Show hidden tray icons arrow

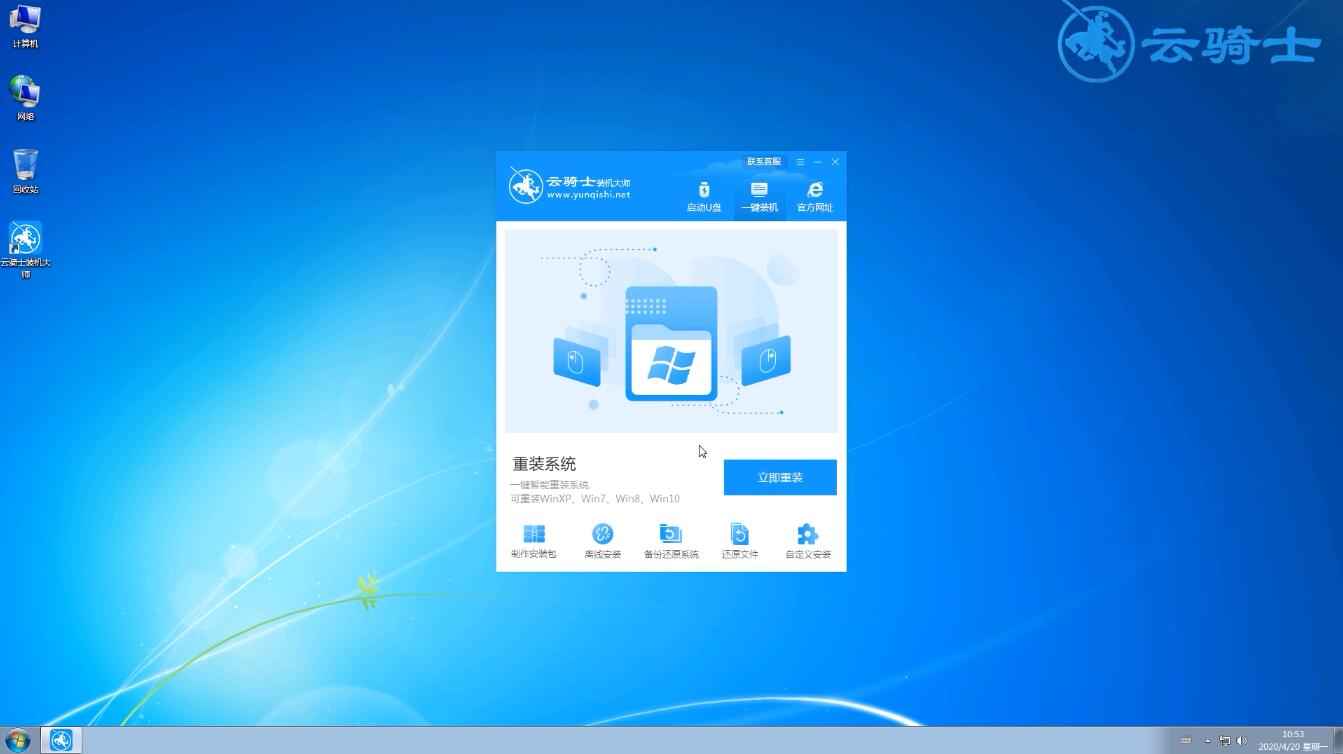click(1208, 741)
